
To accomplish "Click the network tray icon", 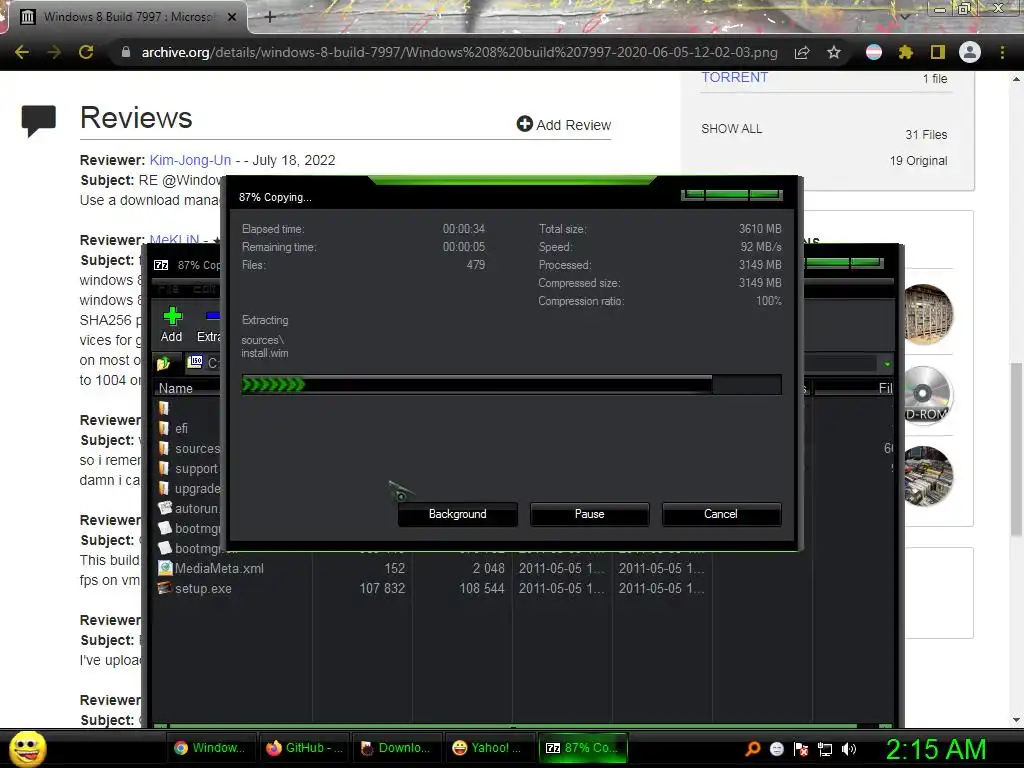I will point(825,749).
